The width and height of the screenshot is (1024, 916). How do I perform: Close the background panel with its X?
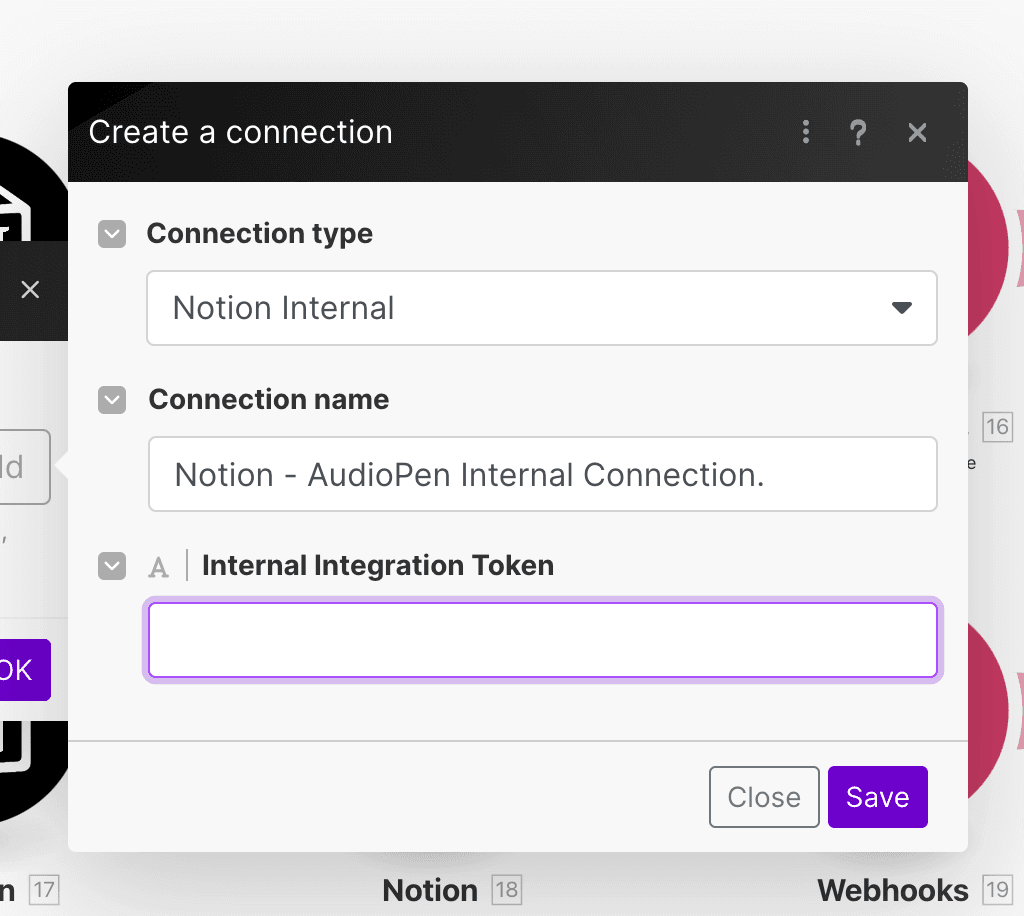pyautogui.click(x=30, y=290)
